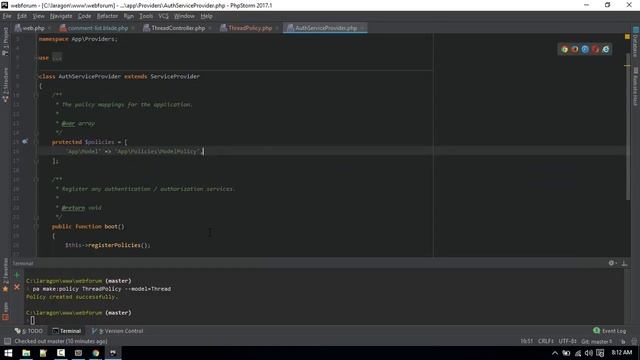Click the yellow inspection indicator square
This screenshot has width=640, height=360.
627,37
